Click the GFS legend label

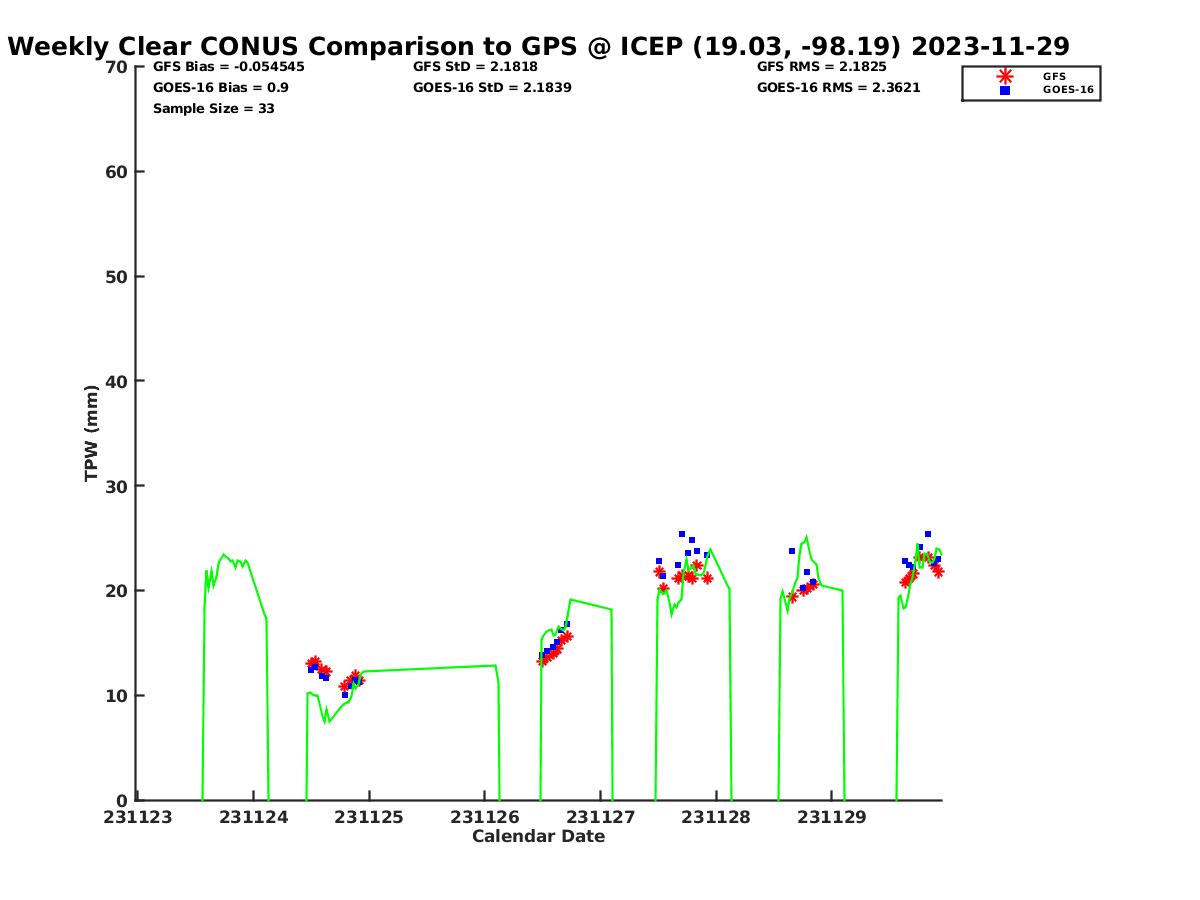1054,76
